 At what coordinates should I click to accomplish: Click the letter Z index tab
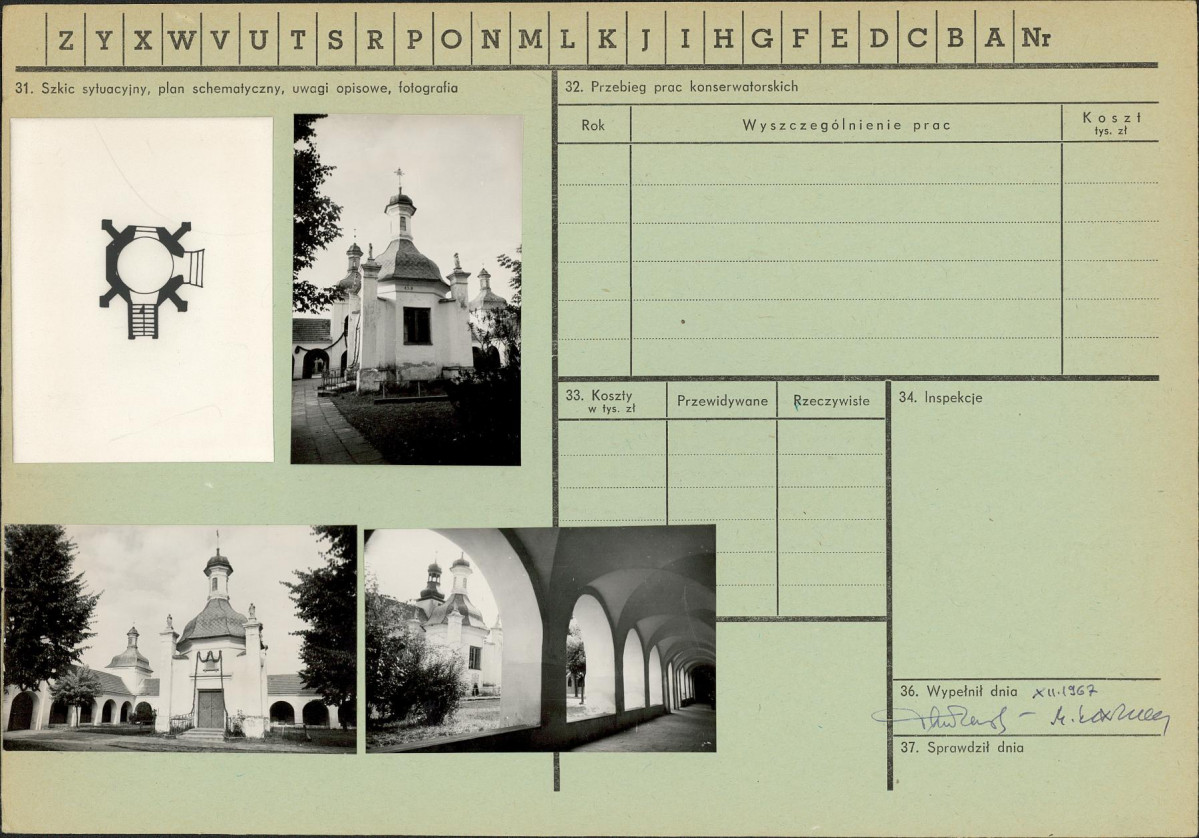[x=66, y=39]
